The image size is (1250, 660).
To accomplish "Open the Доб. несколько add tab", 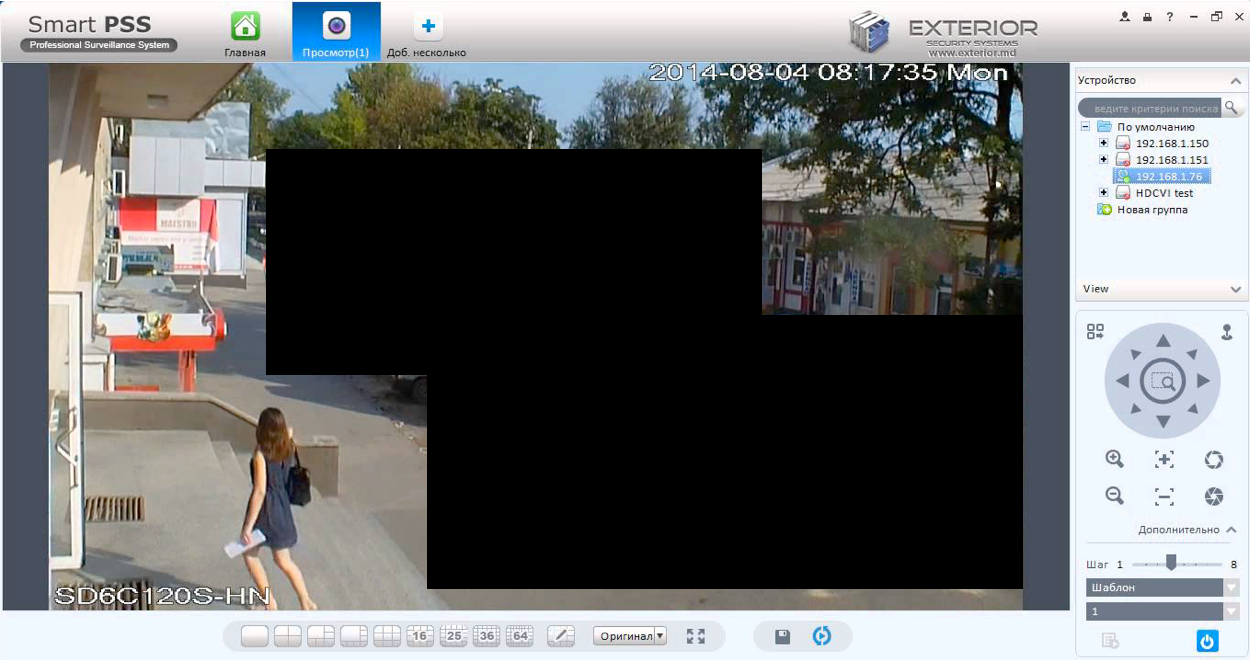I will coord(427,34).
